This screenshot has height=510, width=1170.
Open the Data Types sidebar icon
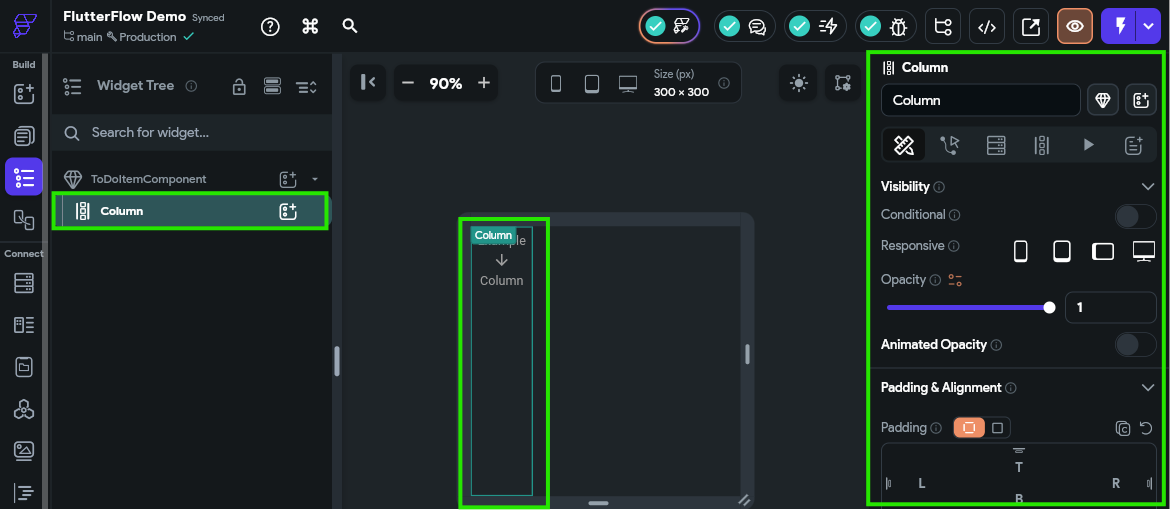pyautogui.click(x=24, y=325)
